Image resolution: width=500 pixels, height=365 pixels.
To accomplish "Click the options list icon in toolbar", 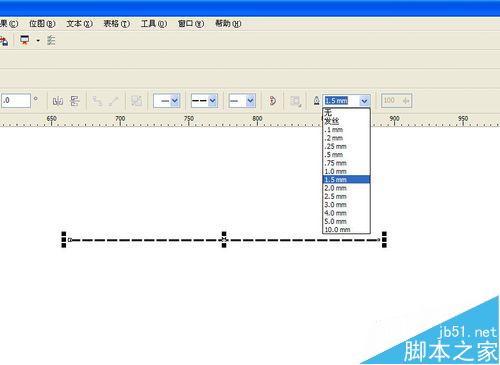I will coord(51,40).
